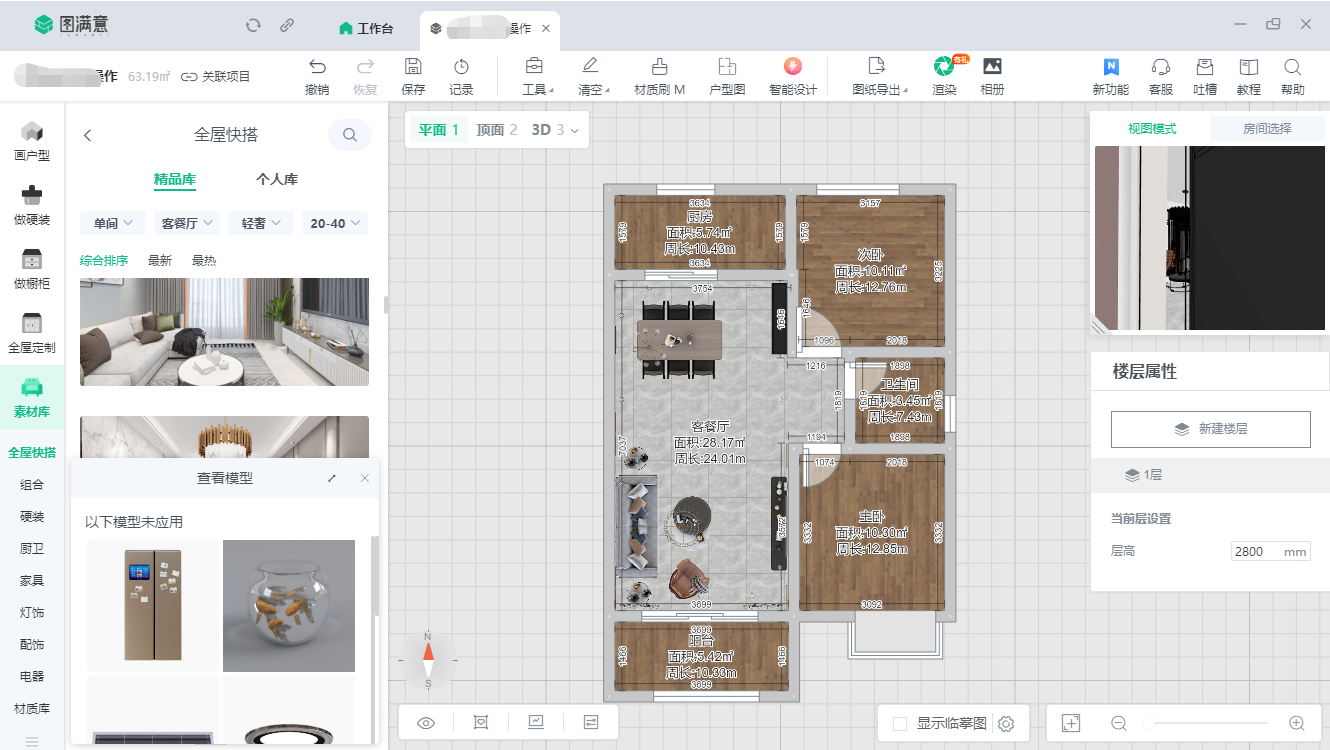Screen dimensions: 1330x750
Task: Select 做橱柜 in left sidebar
Action: coord(32,269)
